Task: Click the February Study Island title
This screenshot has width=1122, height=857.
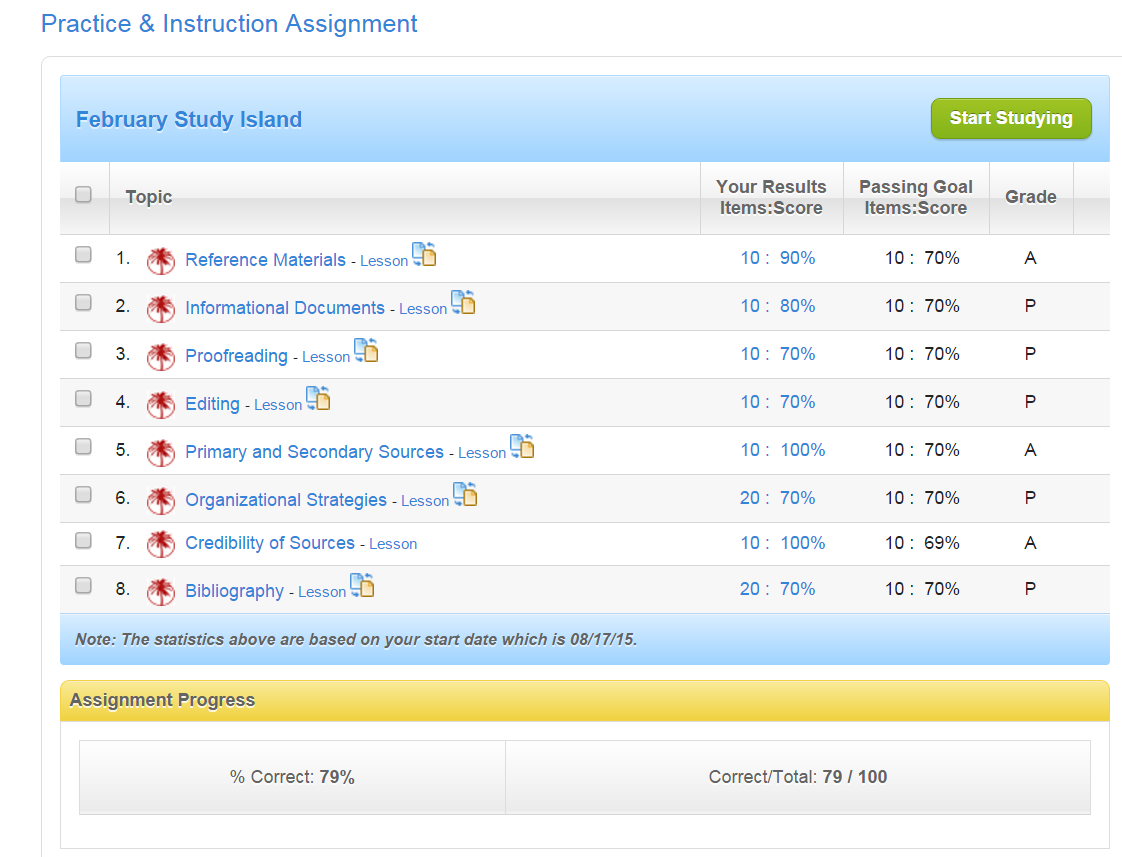Action: [189, 119]
